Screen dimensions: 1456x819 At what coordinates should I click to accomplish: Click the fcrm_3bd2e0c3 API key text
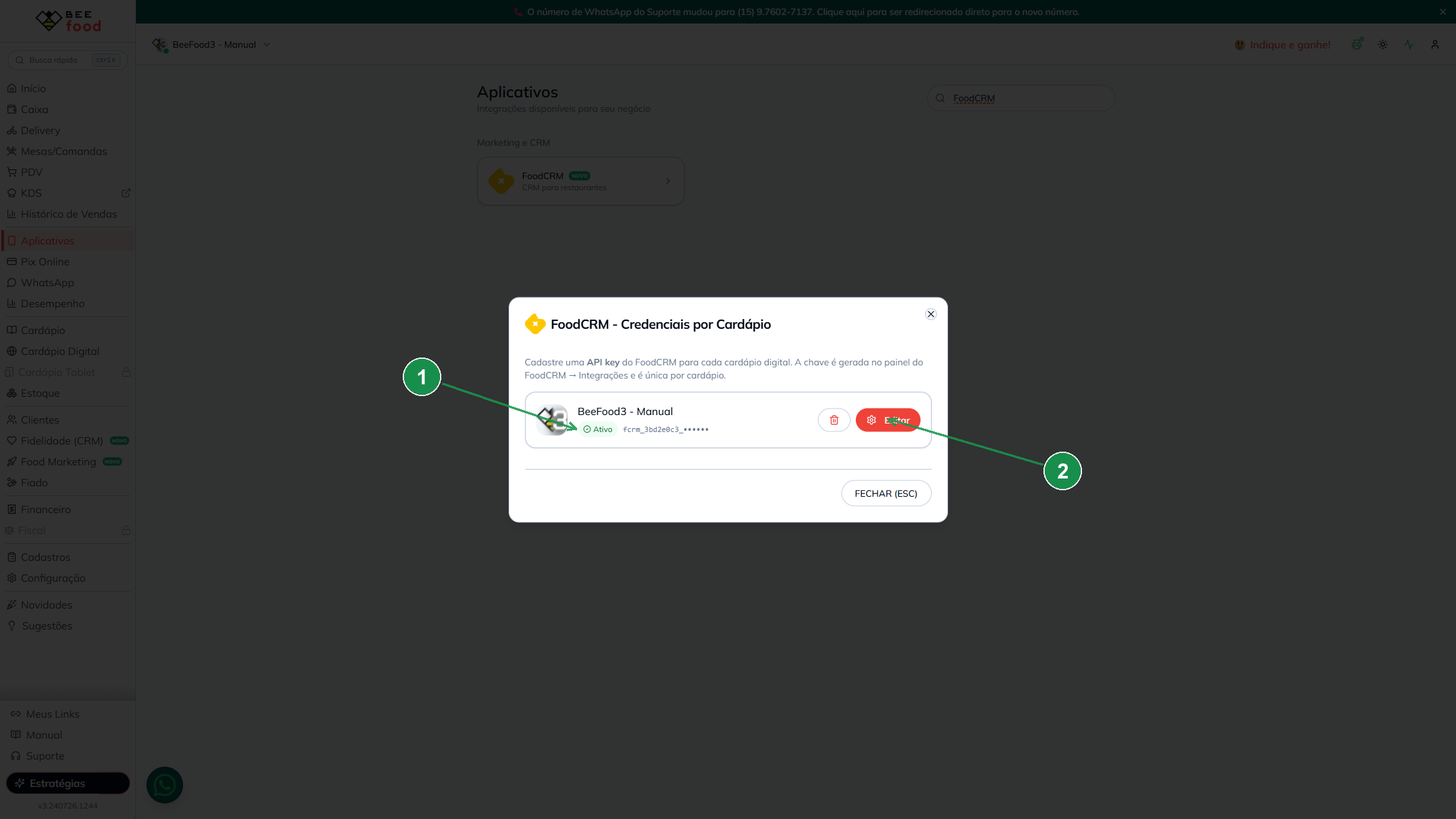(666, 429)
